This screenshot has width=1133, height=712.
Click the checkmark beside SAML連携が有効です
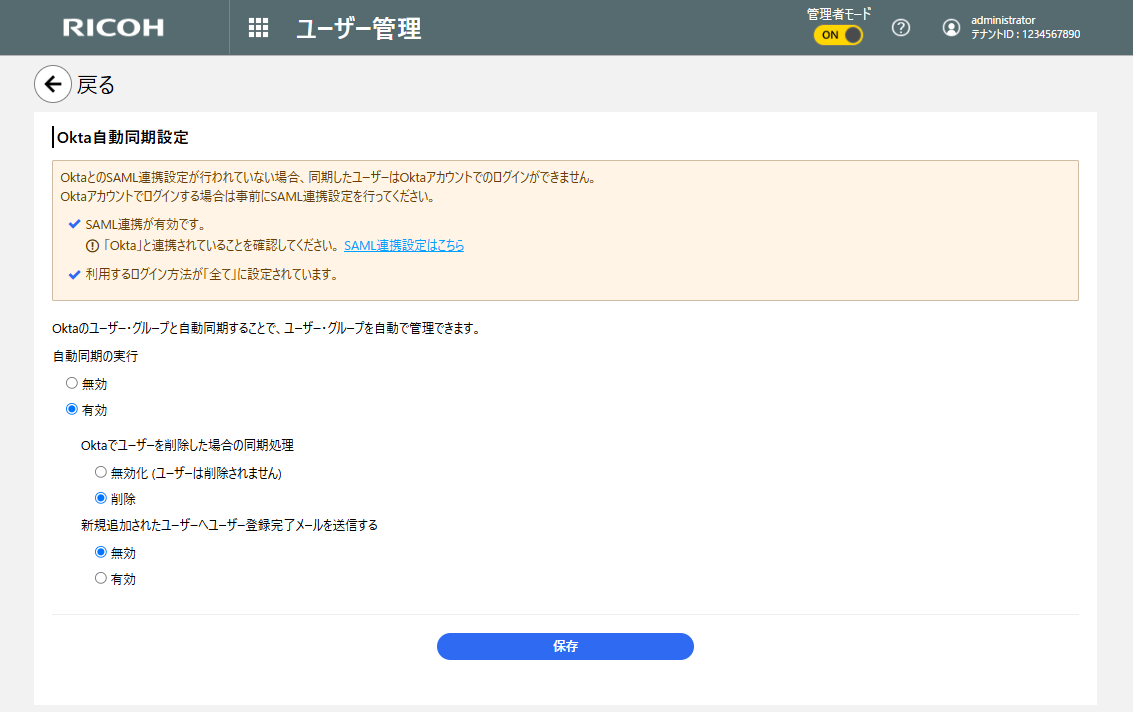pos(74,224)
